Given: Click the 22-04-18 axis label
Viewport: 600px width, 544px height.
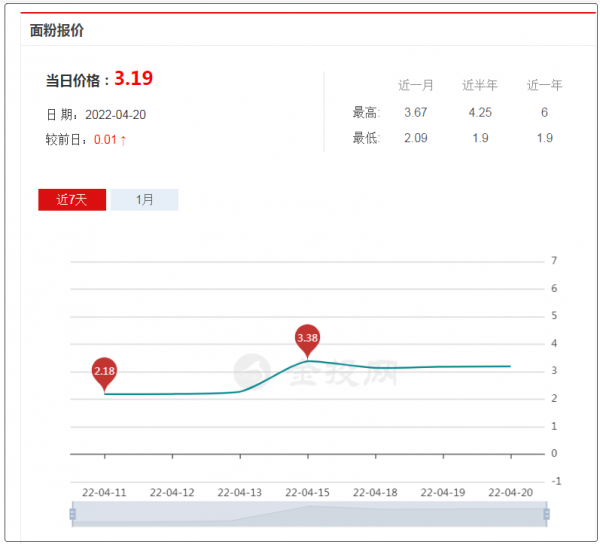Looking at the screenshot, I should point(375,492).
